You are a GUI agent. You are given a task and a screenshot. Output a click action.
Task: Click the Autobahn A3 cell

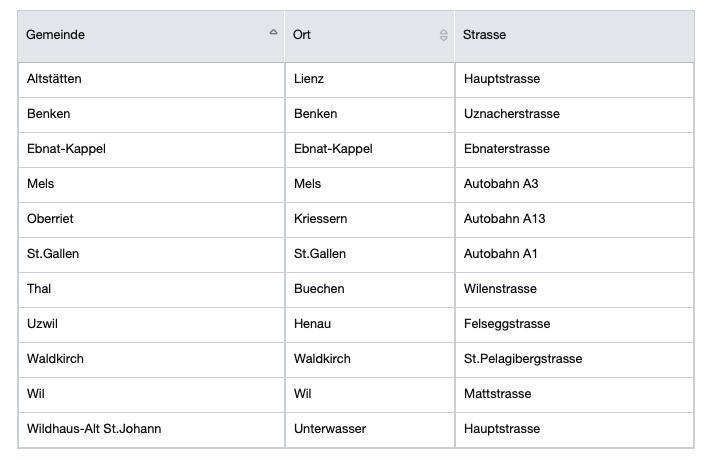501,184
